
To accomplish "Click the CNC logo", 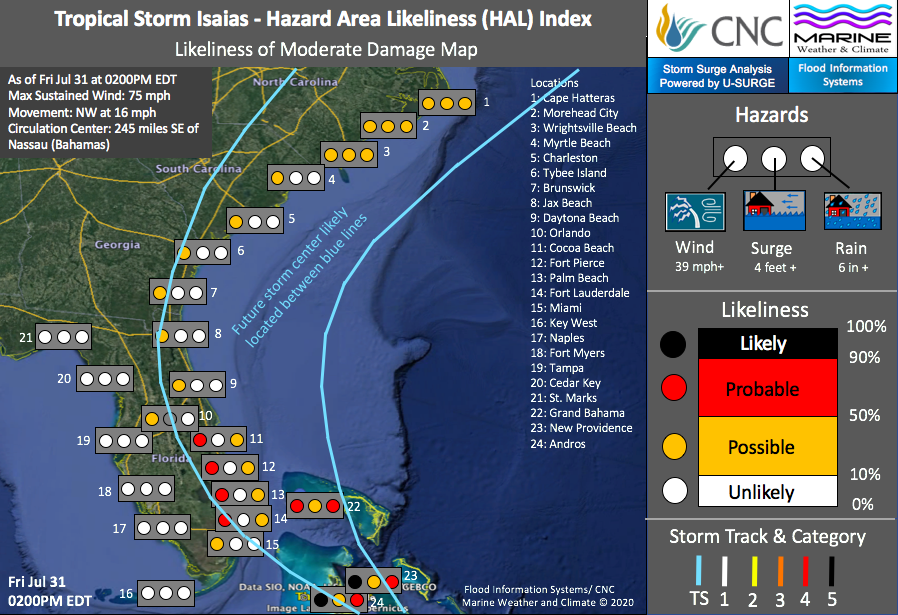I will pyautogui.click(x=718, y=29).
